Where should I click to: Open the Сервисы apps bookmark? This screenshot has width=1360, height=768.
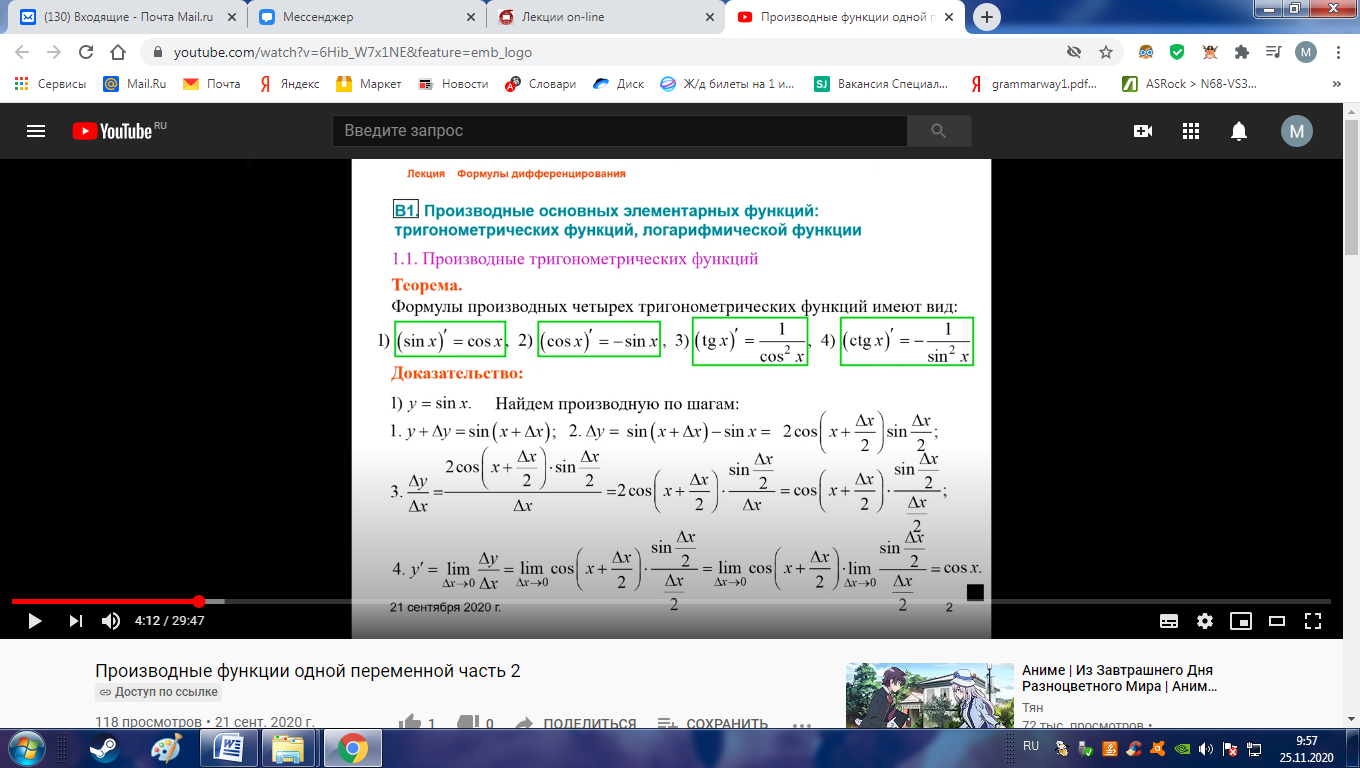click(x=50, y=84)
